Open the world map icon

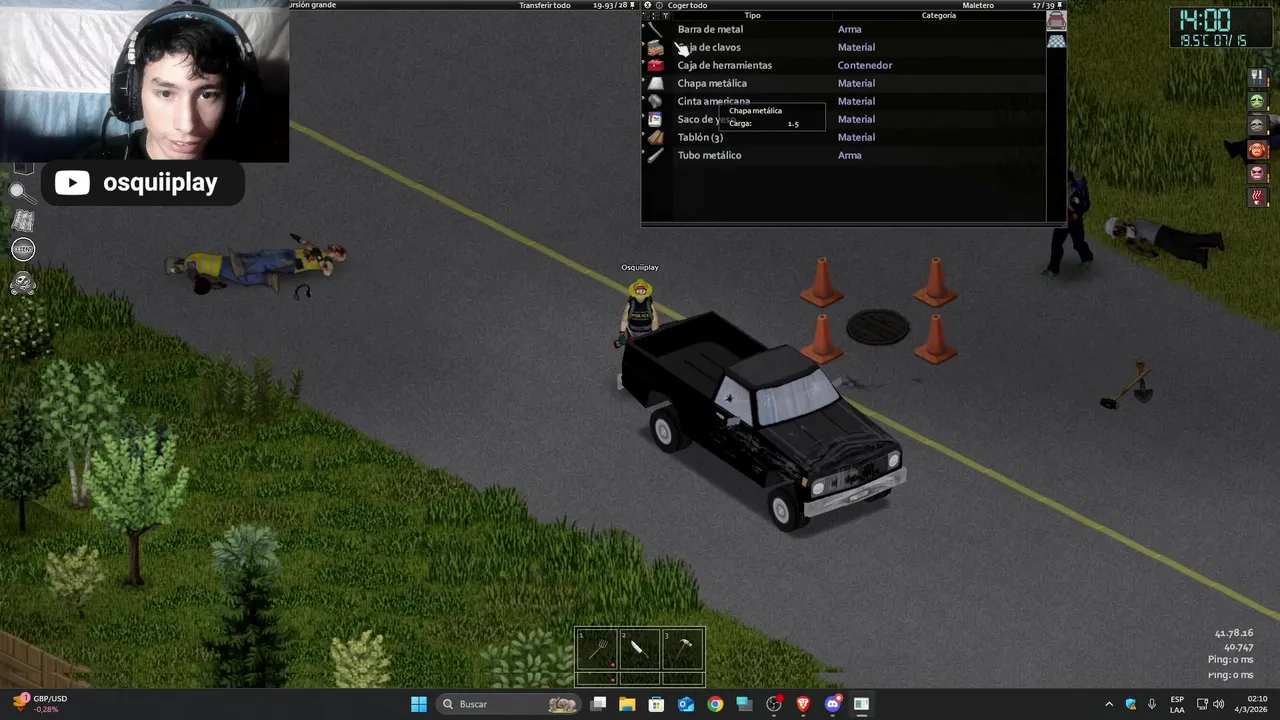pyautogui.click(x=23, y=220)
